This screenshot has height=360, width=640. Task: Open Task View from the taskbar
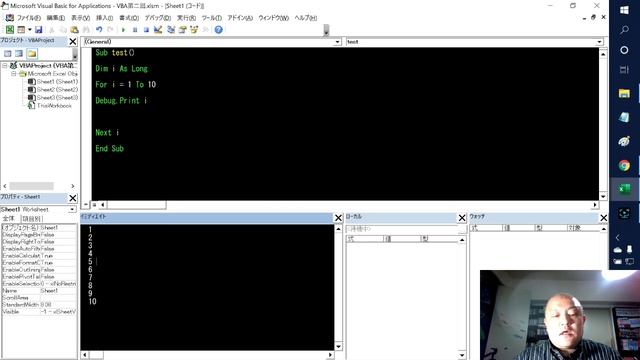point(624,70)
